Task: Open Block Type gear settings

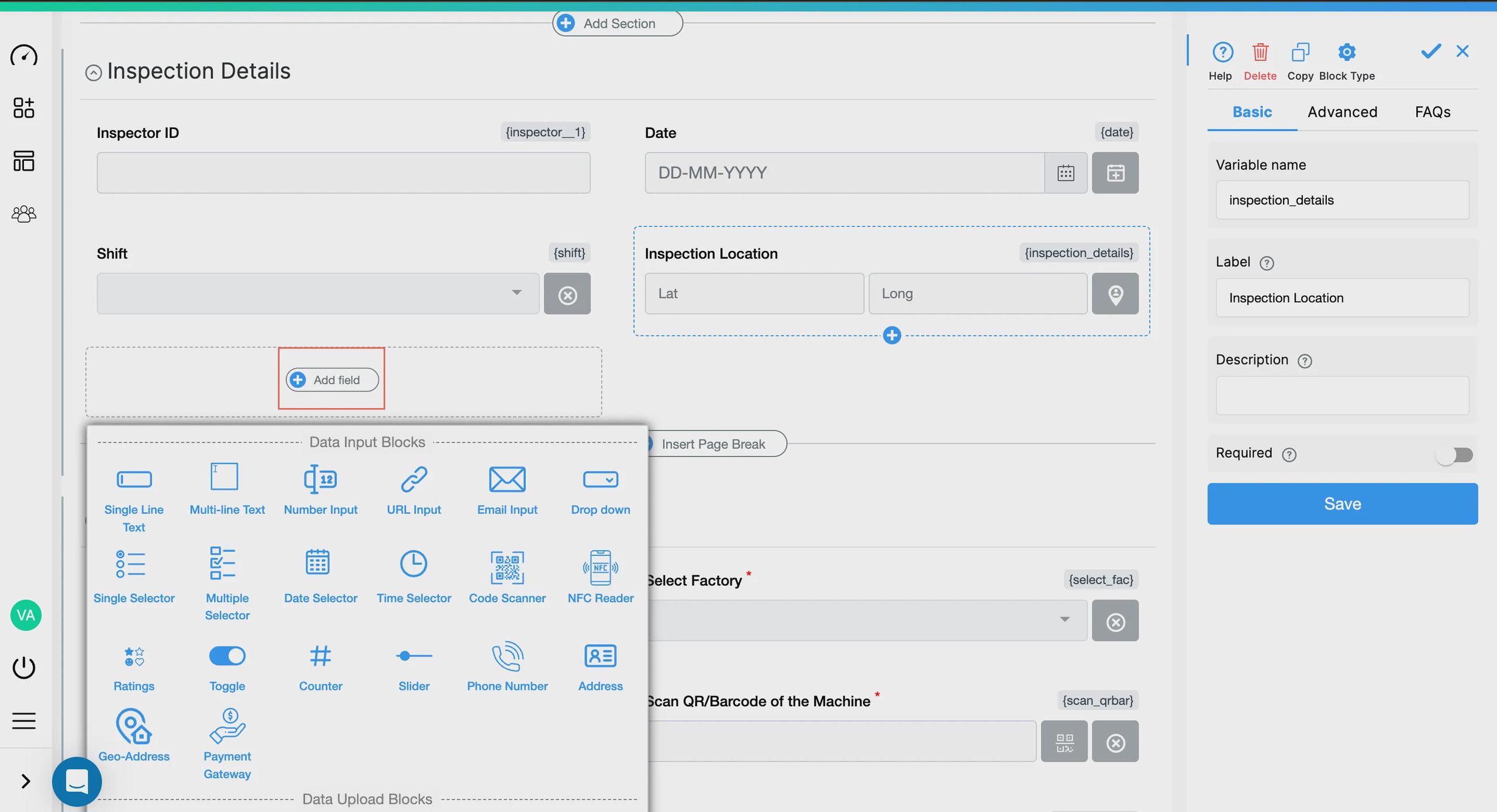Action: [1346, 53]
